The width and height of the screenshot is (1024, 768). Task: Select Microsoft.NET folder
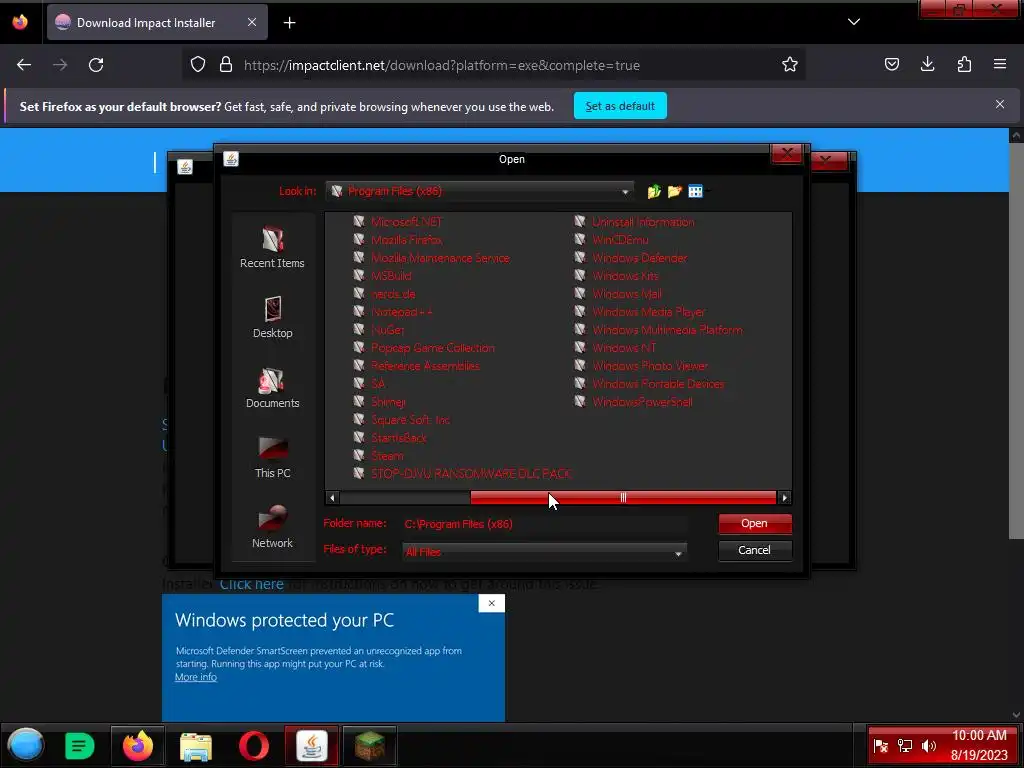407,221
